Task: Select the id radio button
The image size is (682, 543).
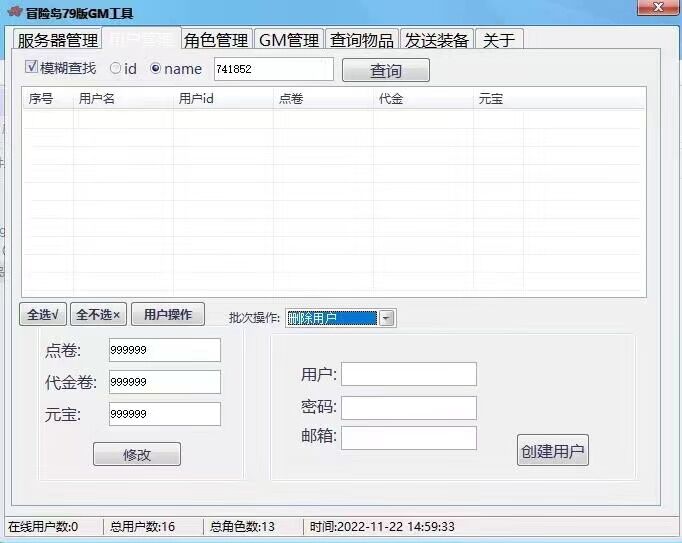Action: coord(116,69)
